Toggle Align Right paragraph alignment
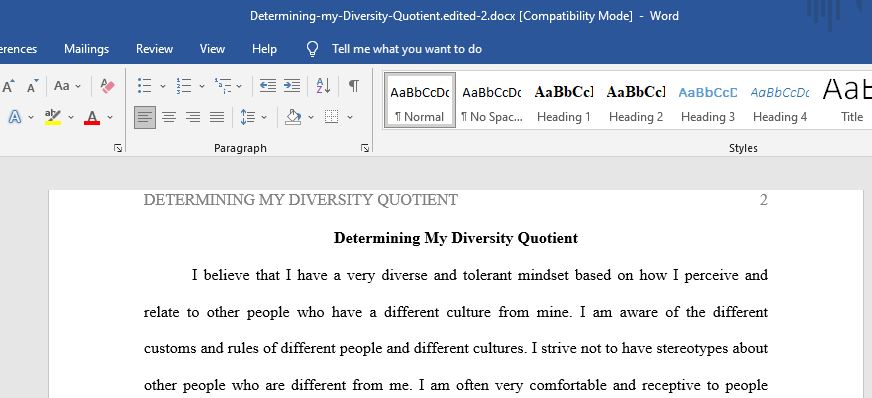 pyautogui.click(x=193, y=117)
